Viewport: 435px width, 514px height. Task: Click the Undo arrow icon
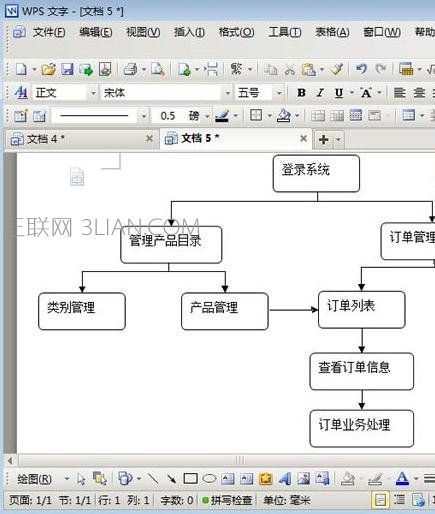361,69
